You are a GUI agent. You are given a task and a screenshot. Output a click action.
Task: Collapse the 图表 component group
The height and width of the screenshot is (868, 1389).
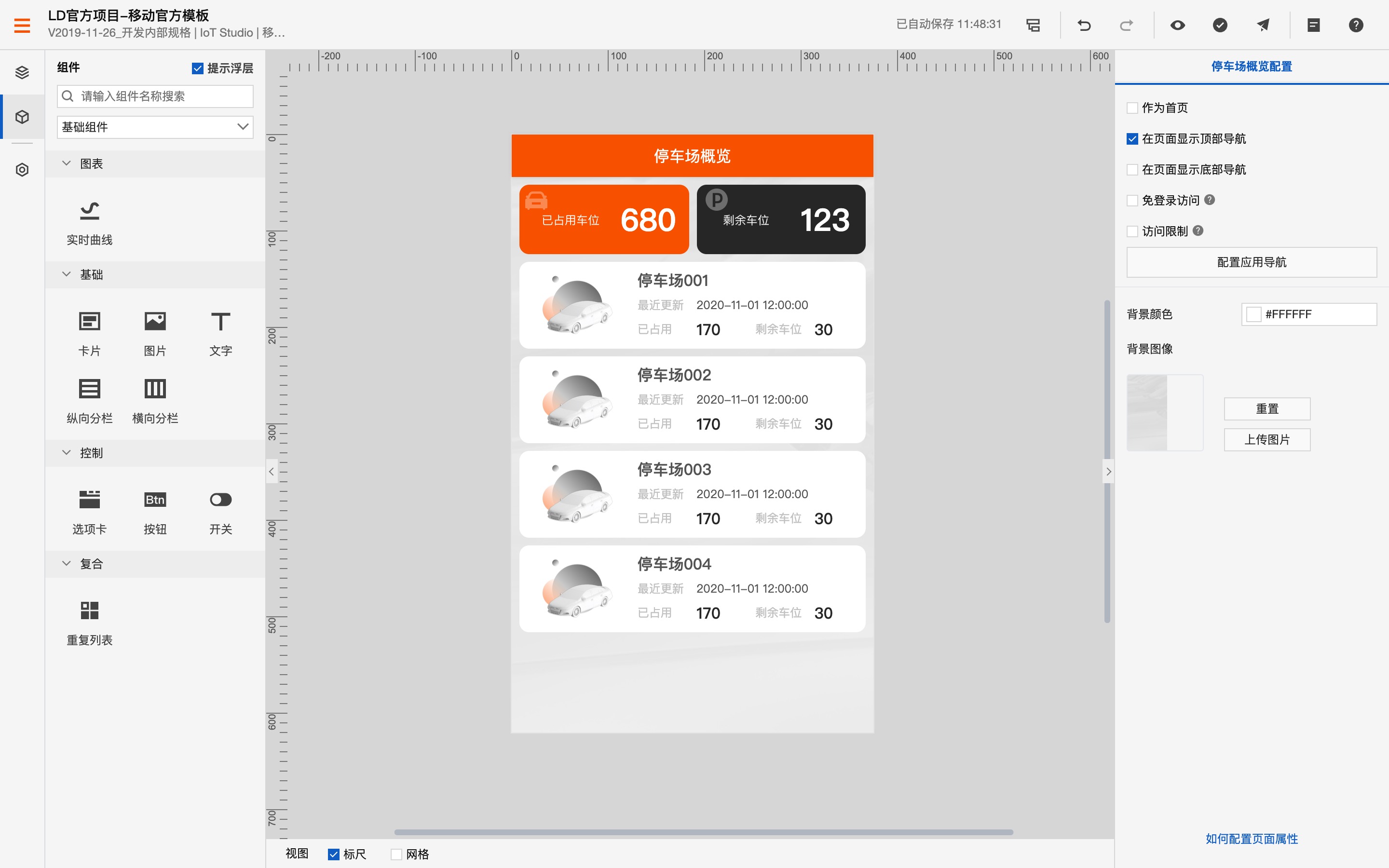coord(67,163)
